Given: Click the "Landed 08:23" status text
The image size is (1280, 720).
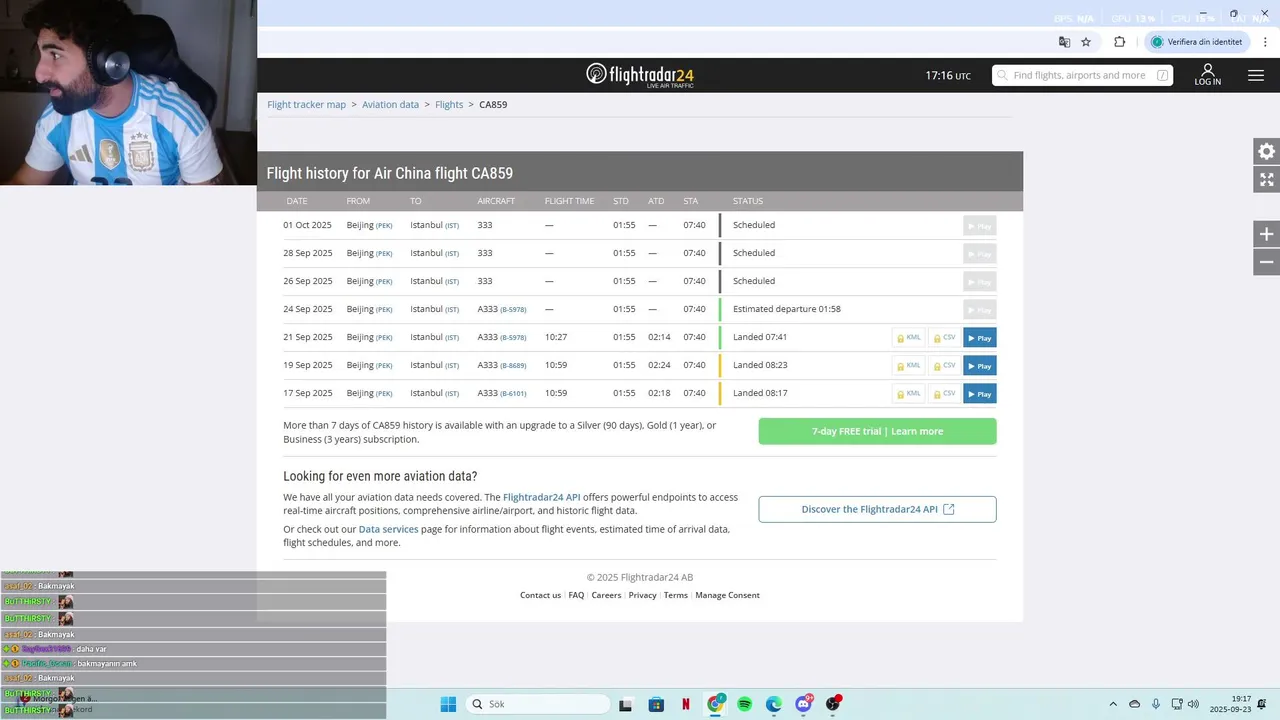Looking at the screenshot, I should (760, 365).
